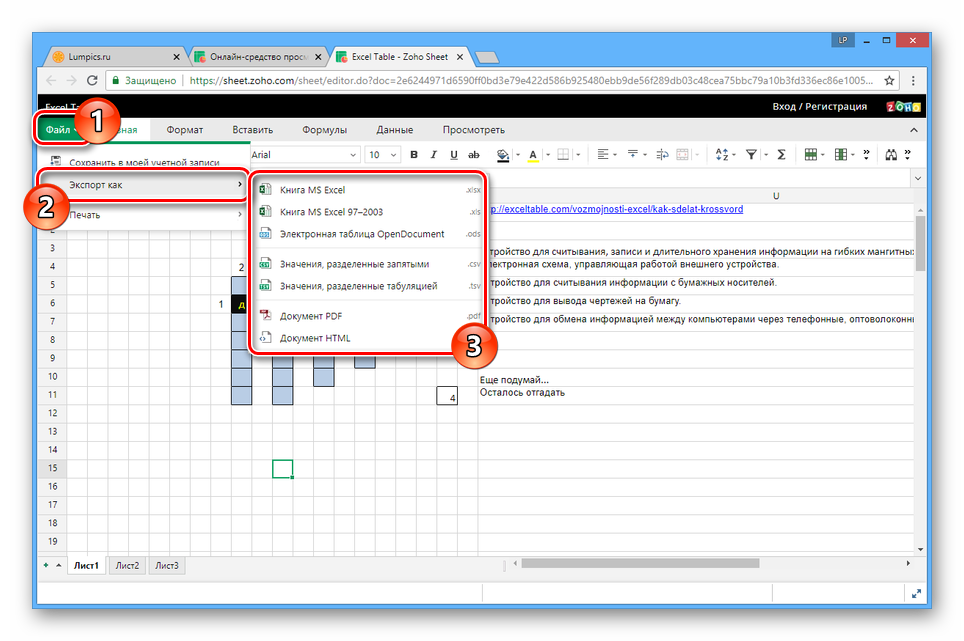Open the Формулы tab
964x641 pixels.
point(325,130)
